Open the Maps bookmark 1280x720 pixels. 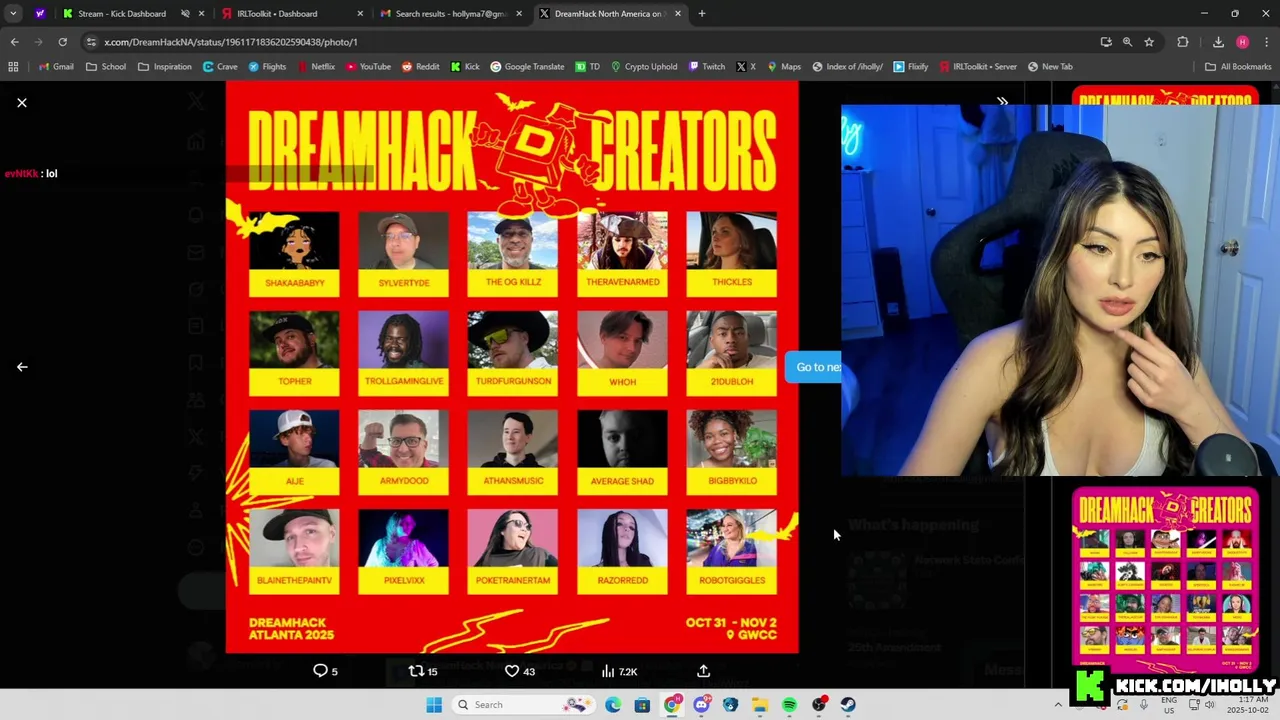tap(783, 67)
